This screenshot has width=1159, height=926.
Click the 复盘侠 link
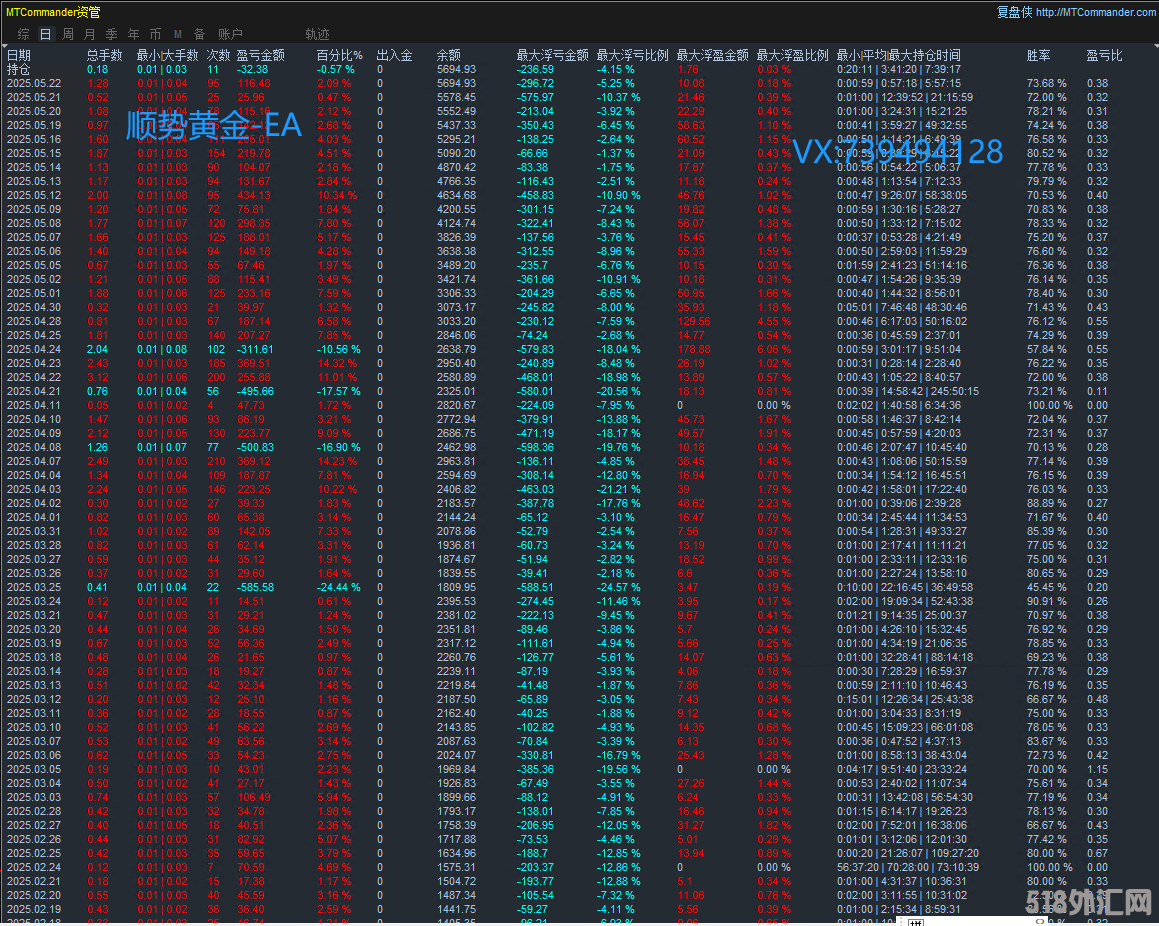click(1014, 12)
